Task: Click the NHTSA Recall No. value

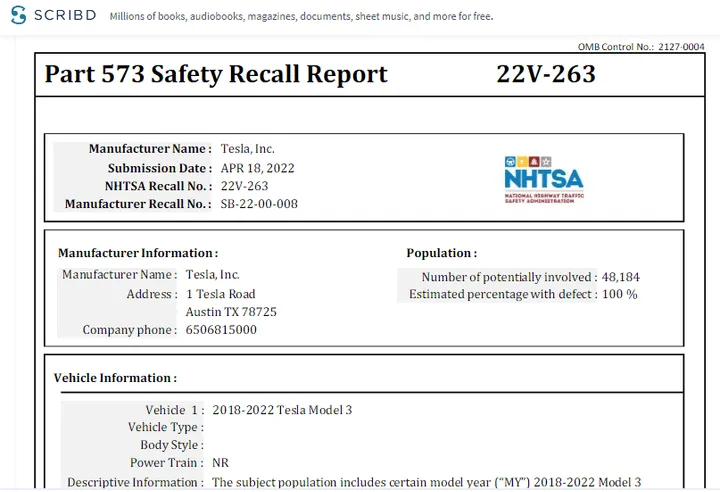Action: 244,186
